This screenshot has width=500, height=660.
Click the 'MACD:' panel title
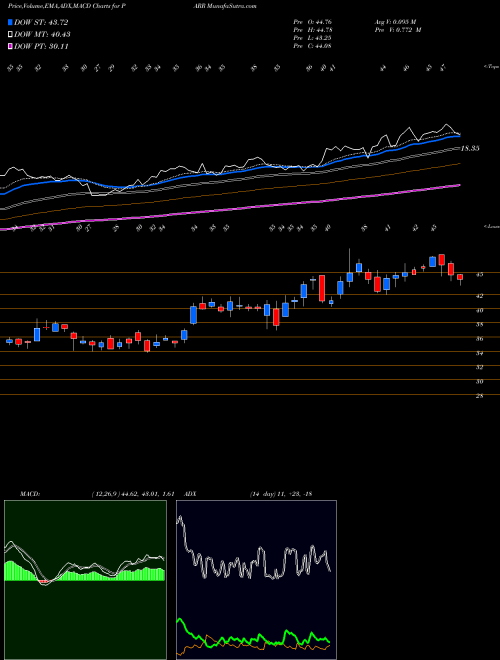pos(29,494)
